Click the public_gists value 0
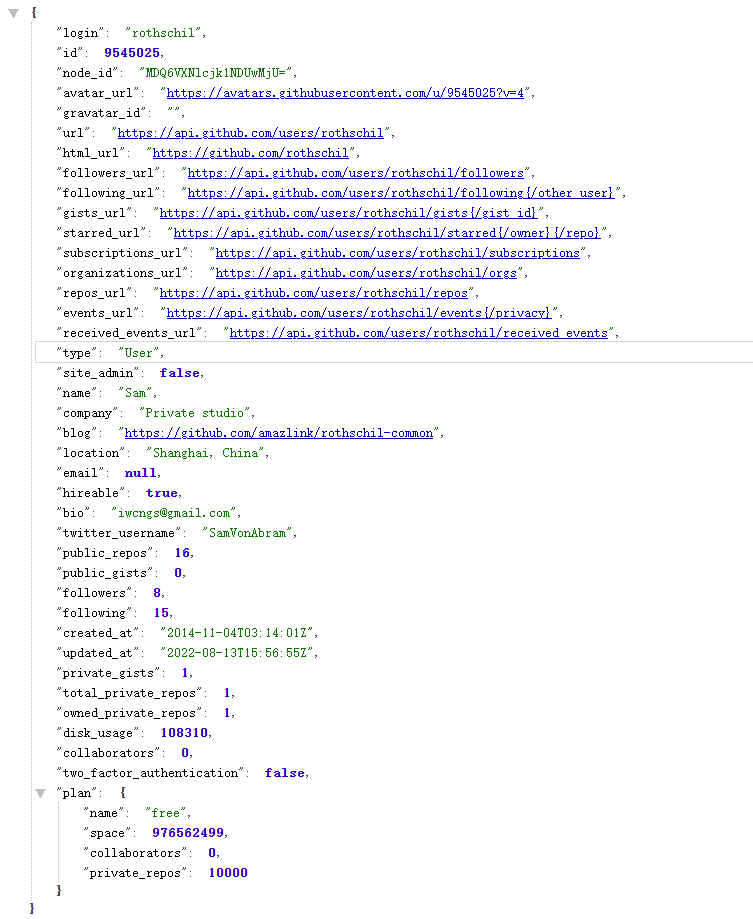The width and height of the screenshot is (753, 919). tap(178, 573)
